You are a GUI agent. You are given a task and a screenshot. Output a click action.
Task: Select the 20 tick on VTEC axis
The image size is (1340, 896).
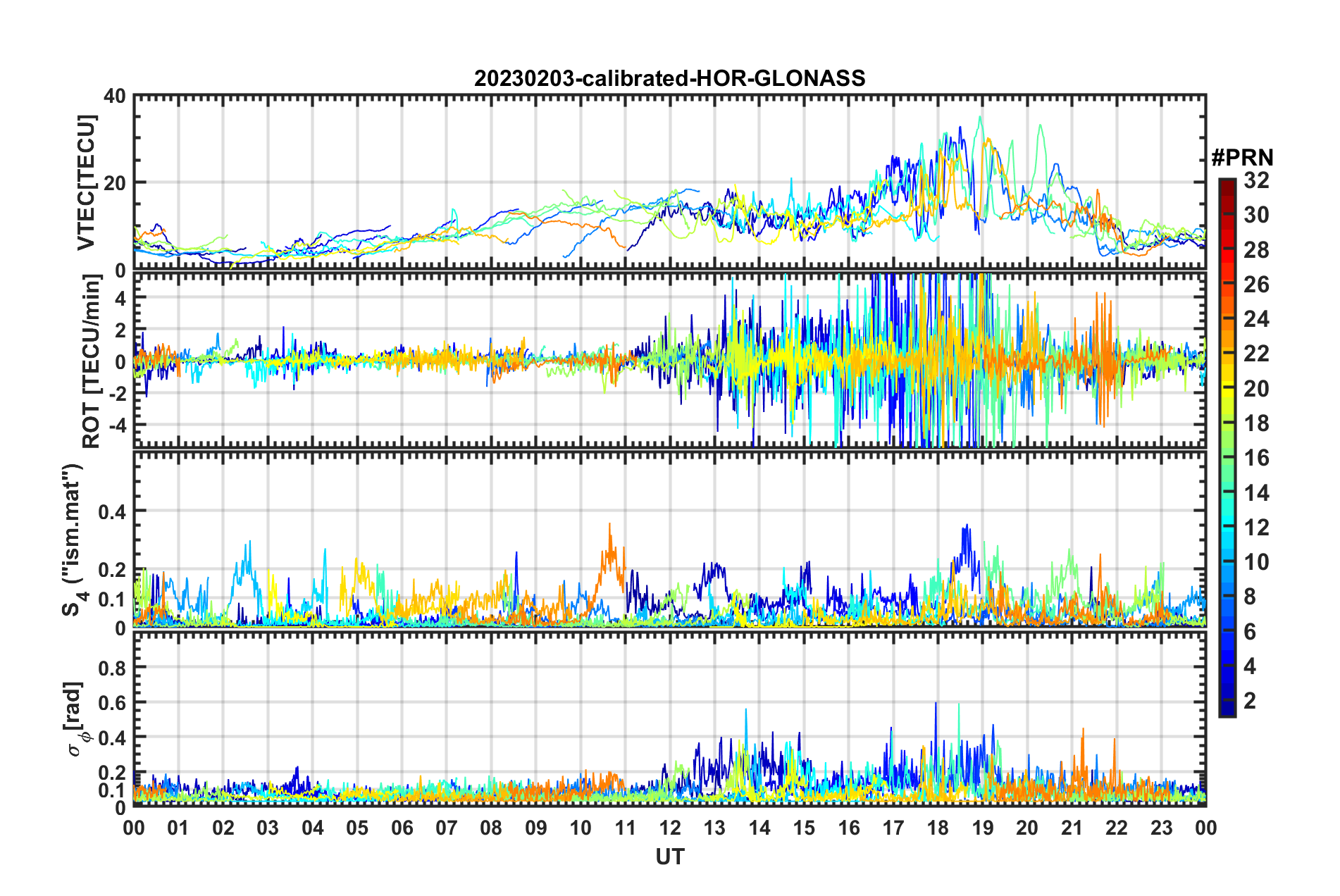tap(116, 182)
